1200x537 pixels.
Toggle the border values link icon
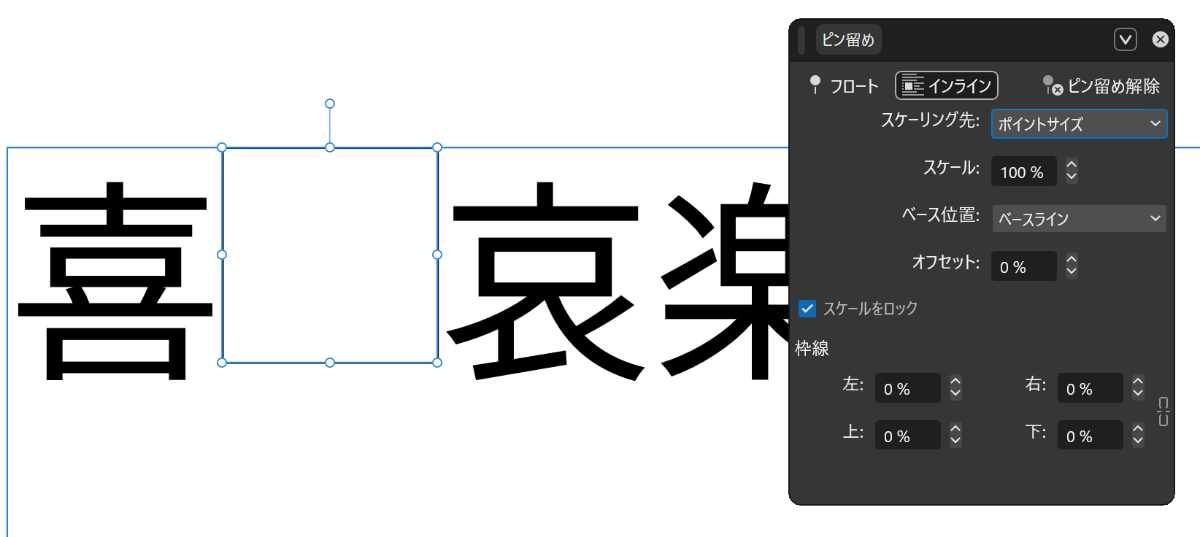[1163, 411]
